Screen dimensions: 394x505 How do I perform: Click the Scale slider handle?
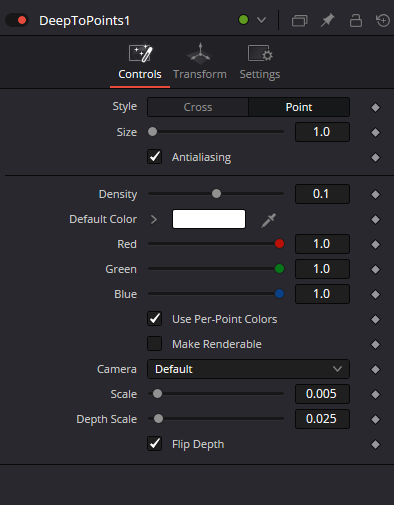pos(157,394)
